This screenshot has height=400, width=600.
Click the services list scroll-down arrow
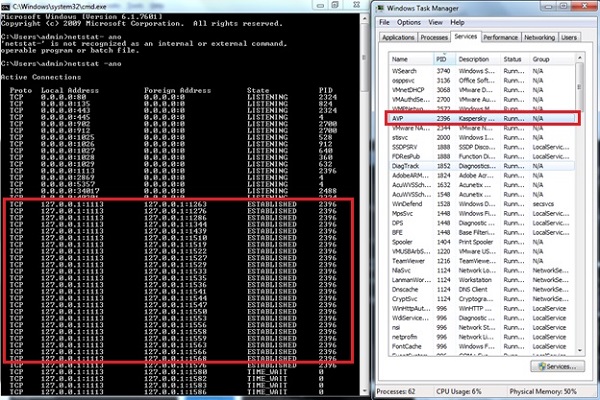pos(579,350)
